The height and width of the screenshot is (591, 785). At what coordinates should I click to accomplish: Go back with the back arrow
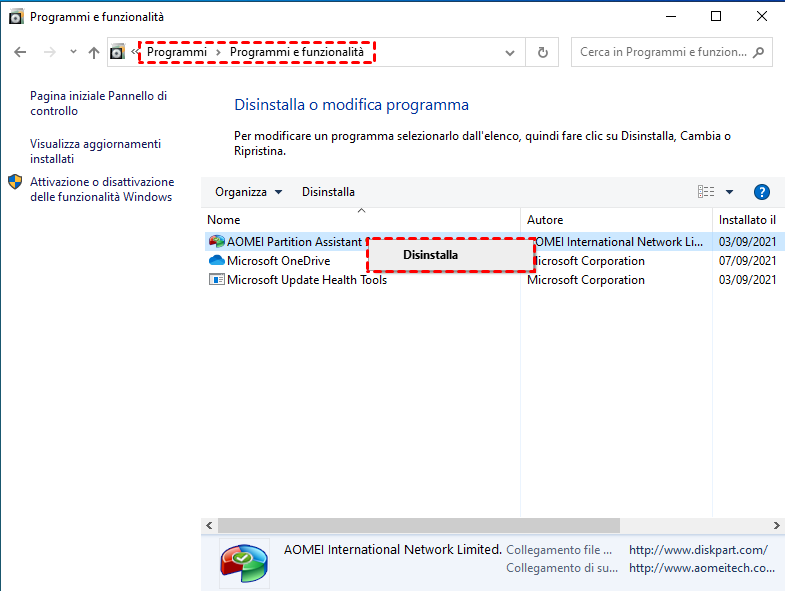pyautogui.click(x=20, y=52)
